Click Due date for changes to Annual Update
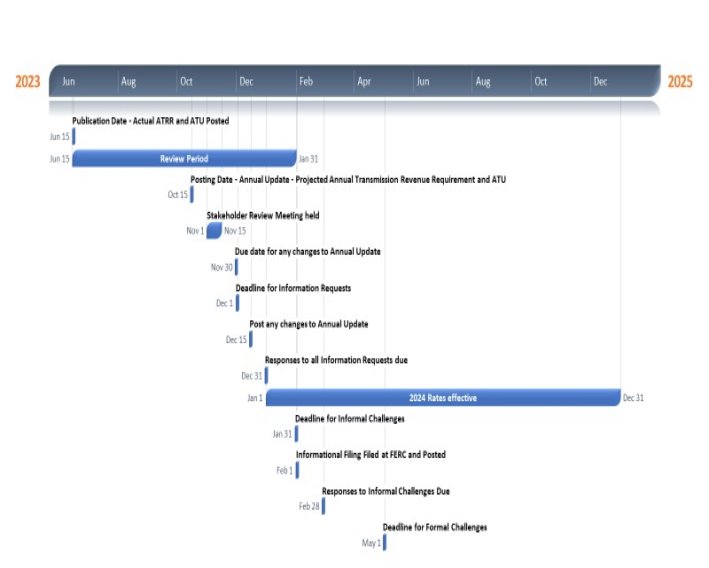The image size is (709, 568). click(307, 251)
